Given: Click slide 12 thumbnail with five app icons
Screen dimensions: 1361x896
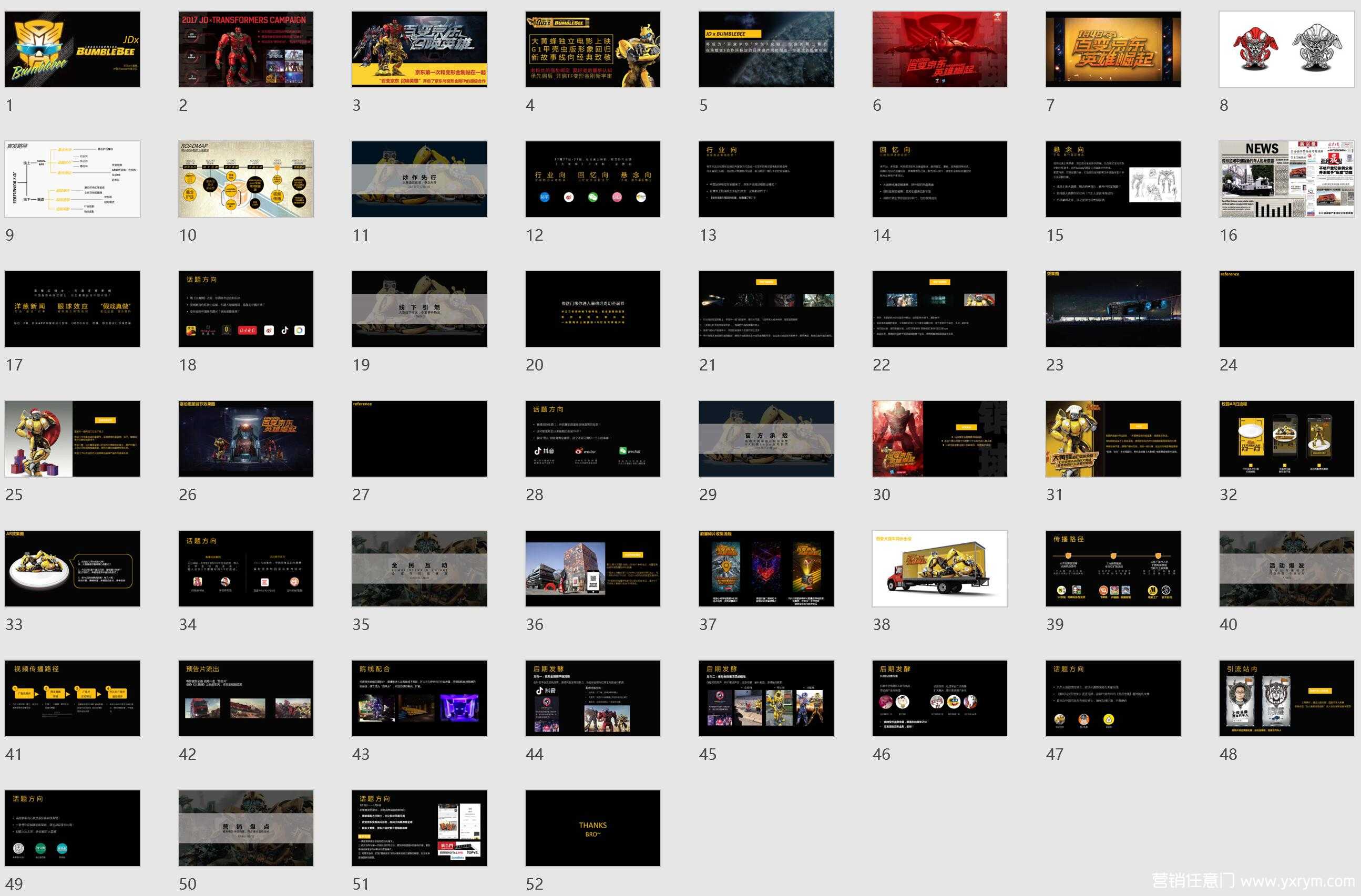Looking at the screenshot, I should tap(593, 179).
